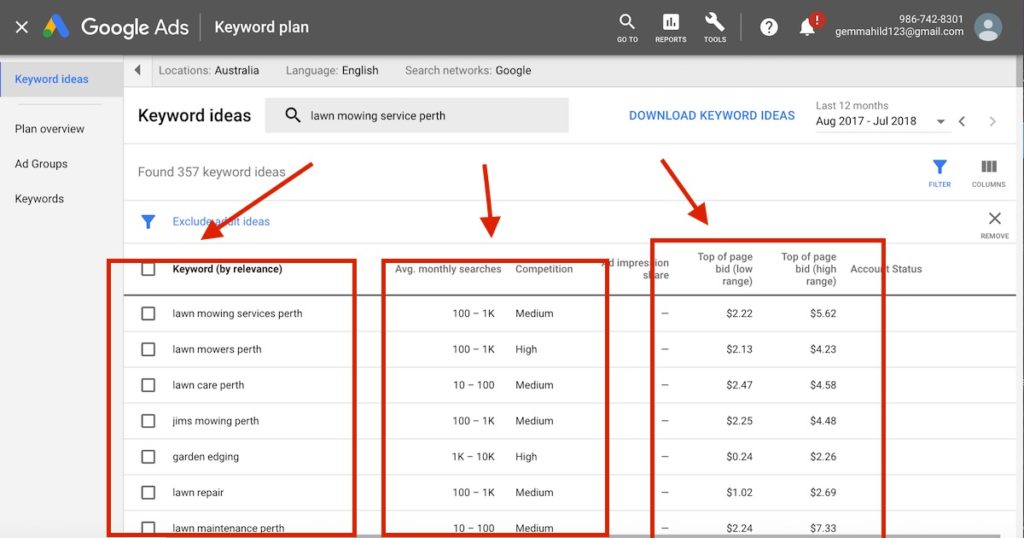Select the Keyword ideas sidebar tab
Image resolution: width=1024 pixels, height=538 pixels.
pos(61,79)
